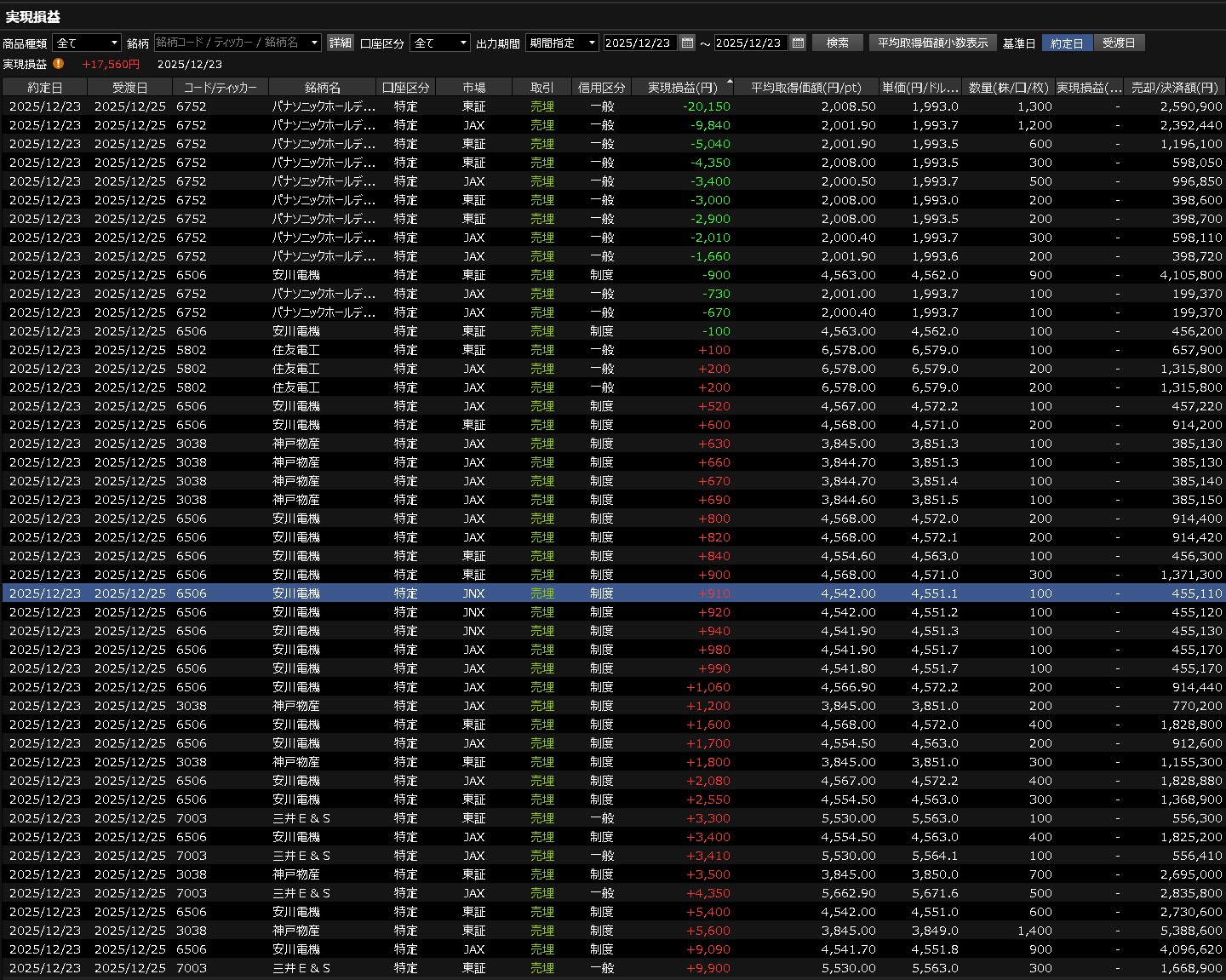Open the 出力期間 period dropdown

point(562,43)
